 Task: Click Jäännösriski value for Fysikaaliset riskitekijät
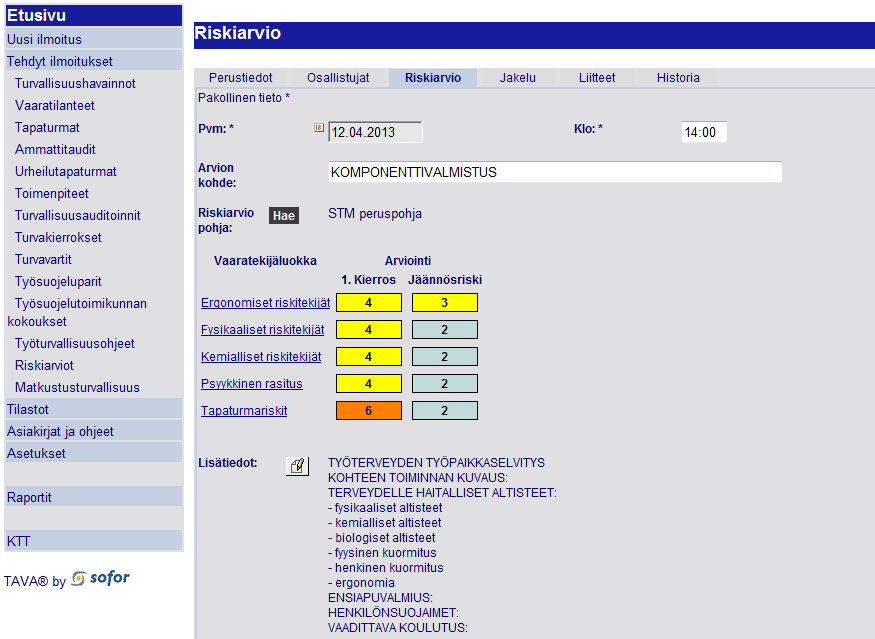[x=445, y=329]
